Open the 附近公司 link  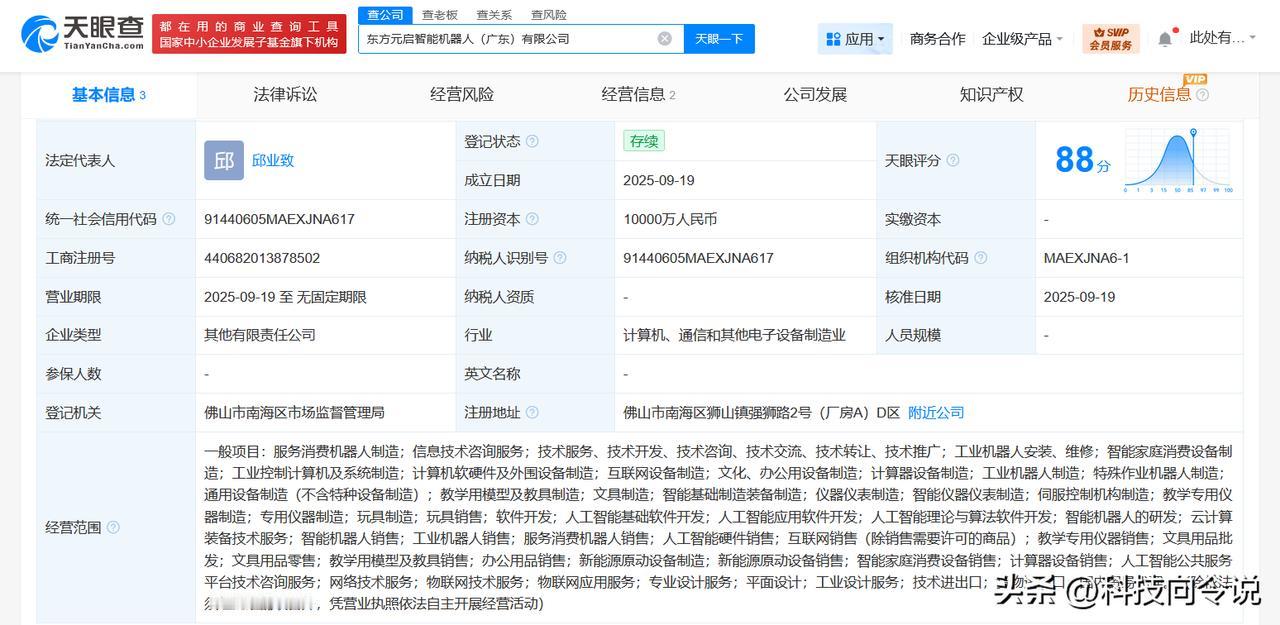[x=936, y=412]
